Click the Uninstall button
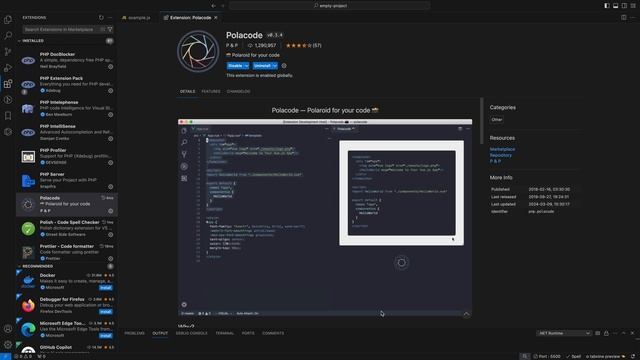 tap(262, 66)
